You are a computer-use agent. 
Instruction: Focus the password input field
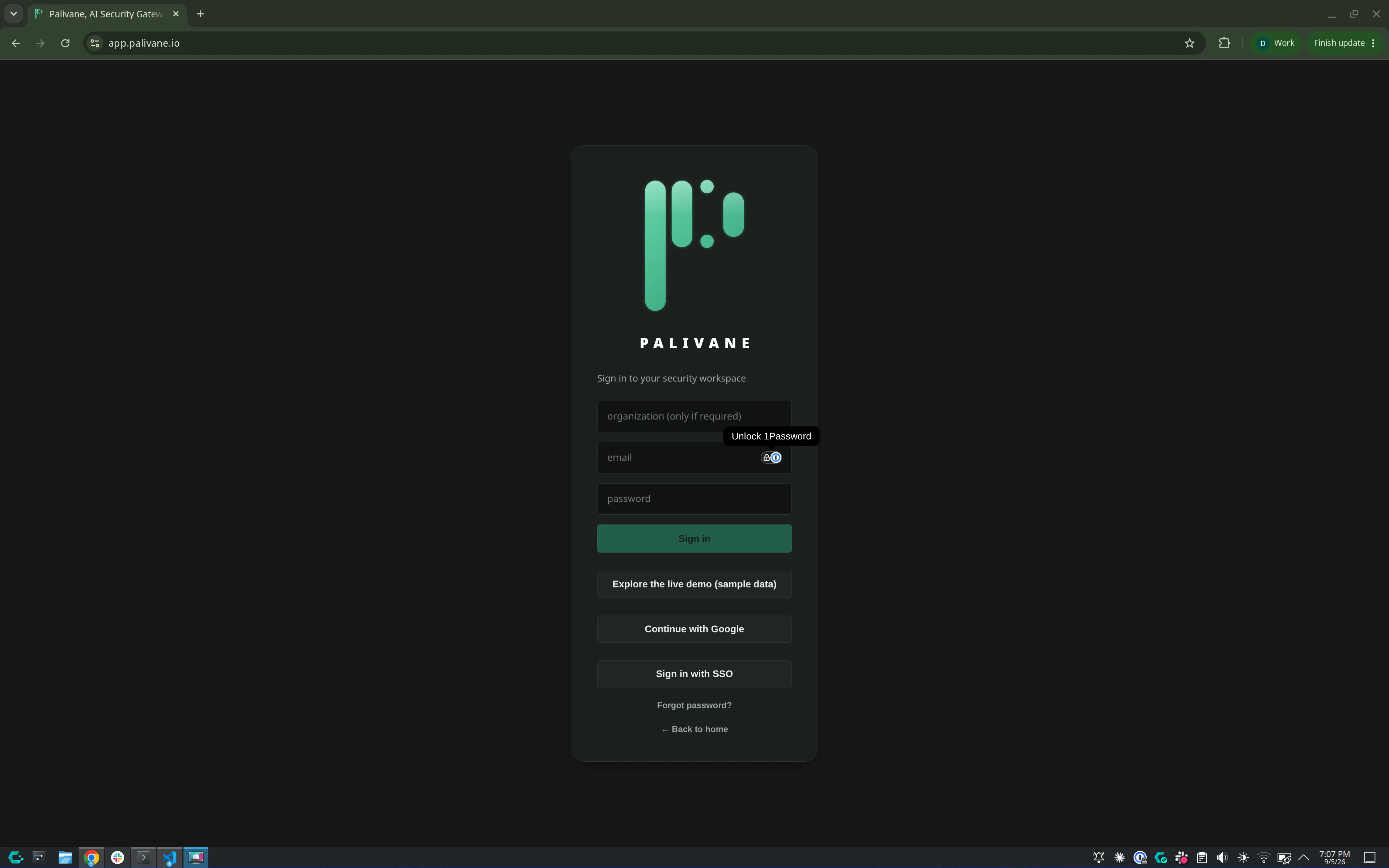point(694,499)
